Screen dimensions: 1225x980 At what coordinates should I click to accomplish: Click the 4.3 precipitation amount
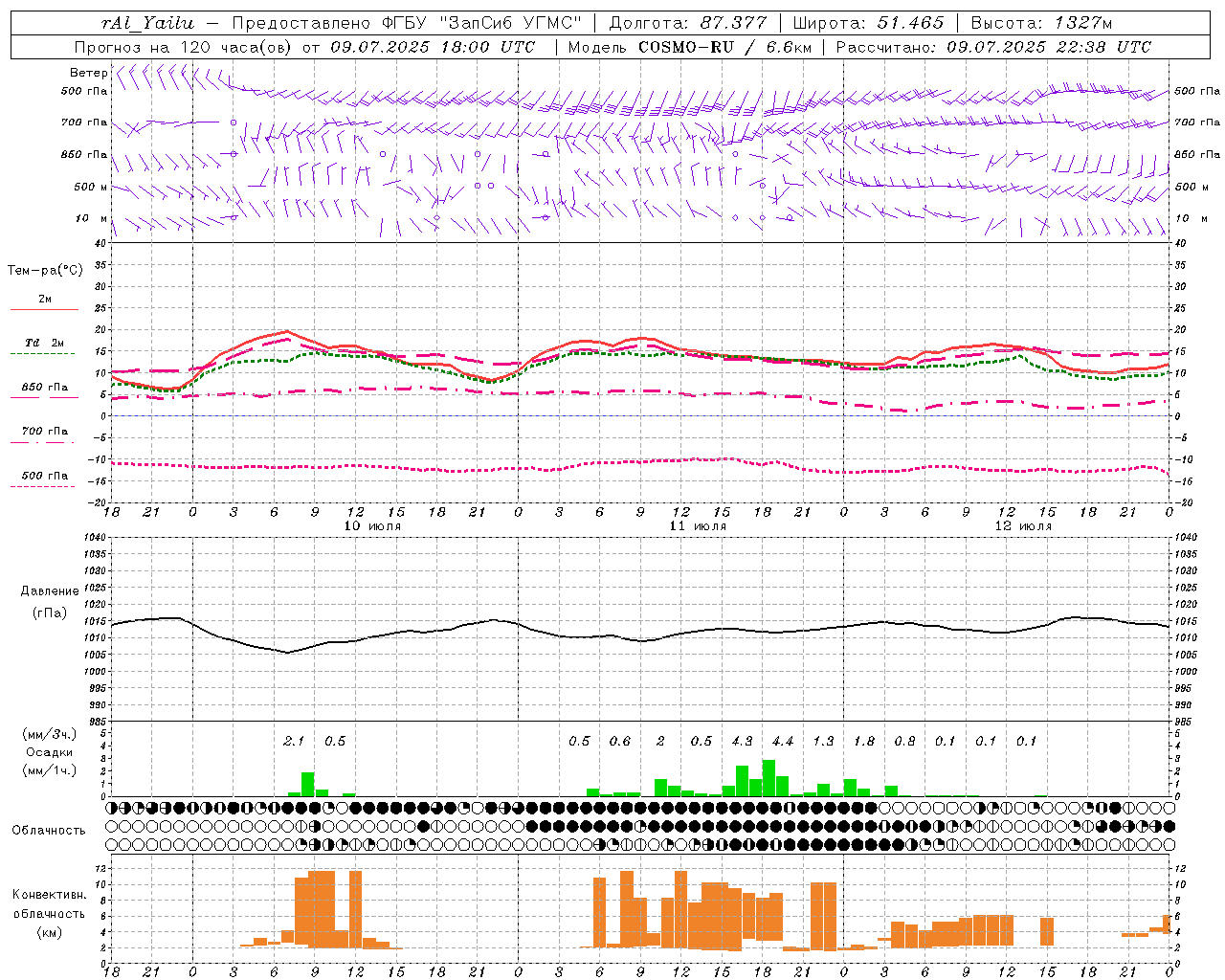click(x=742, y=741)
